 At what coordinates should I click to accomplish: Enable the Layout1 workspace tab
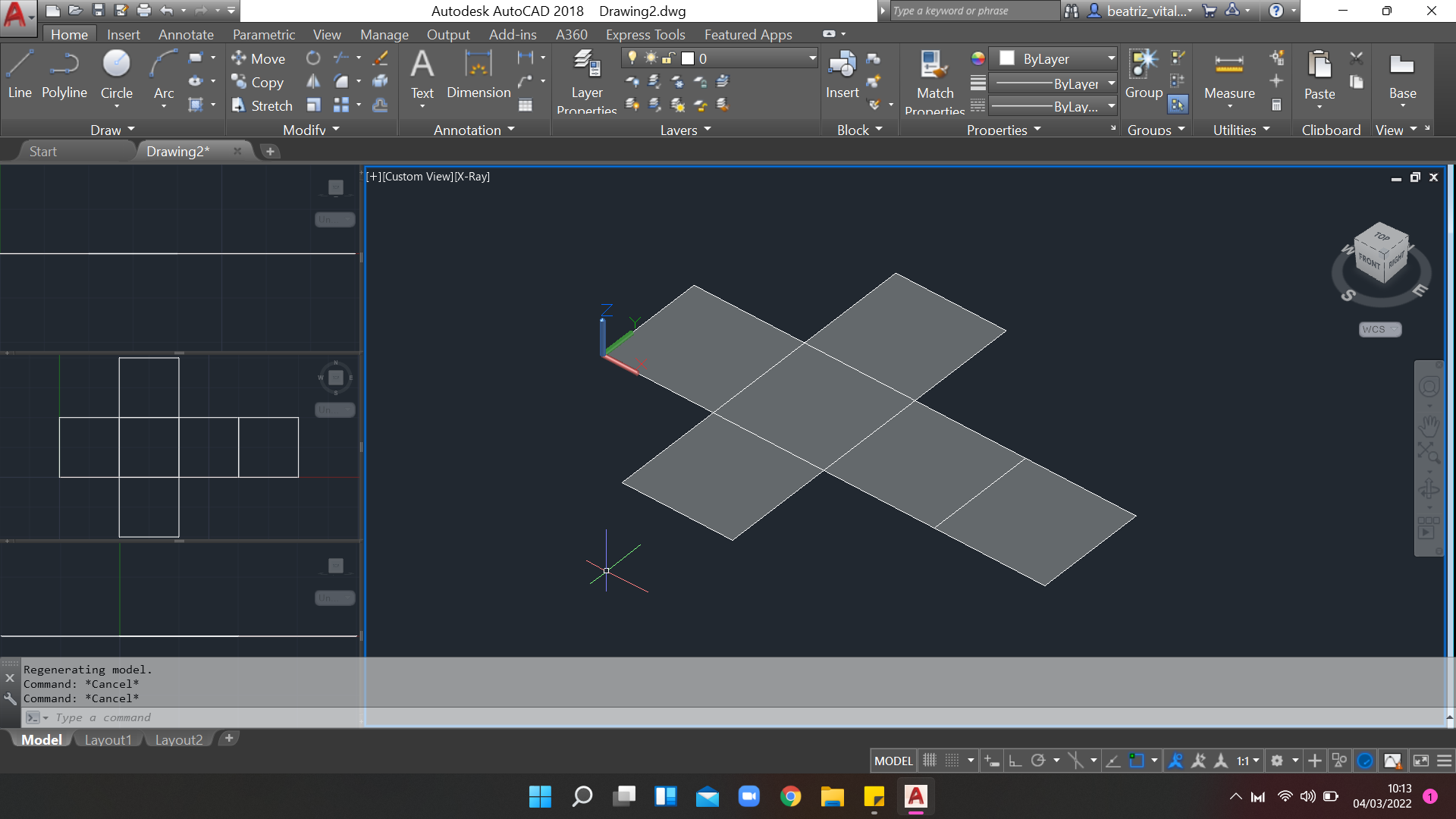pos(108,740)
